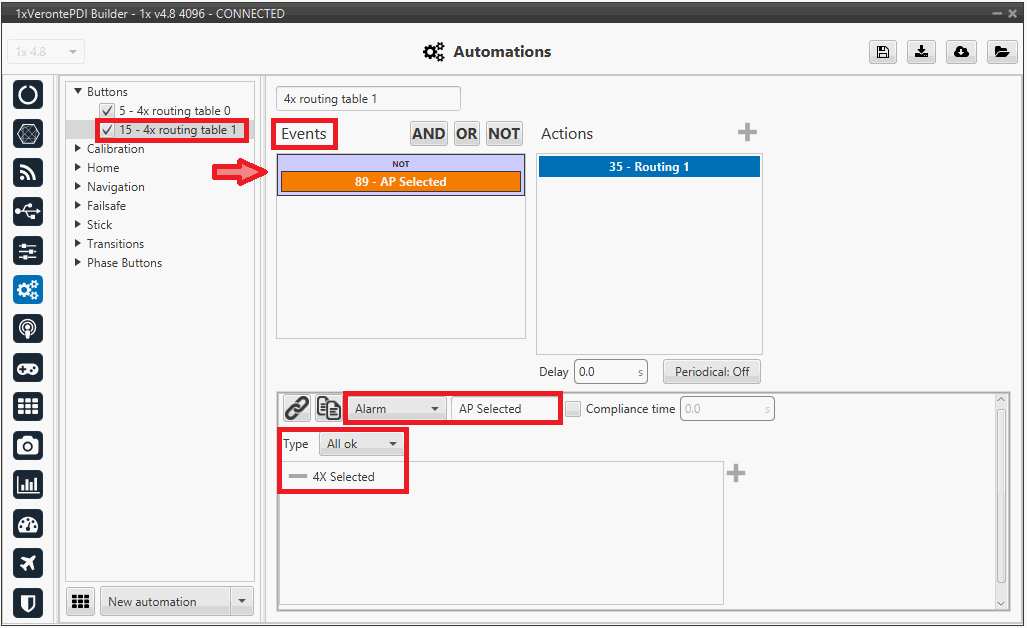The width and height of the screenshot is (1027, 628).
Task: Open the shield sidebar icon
Action: pyautogui.click(x=28, y=602)
